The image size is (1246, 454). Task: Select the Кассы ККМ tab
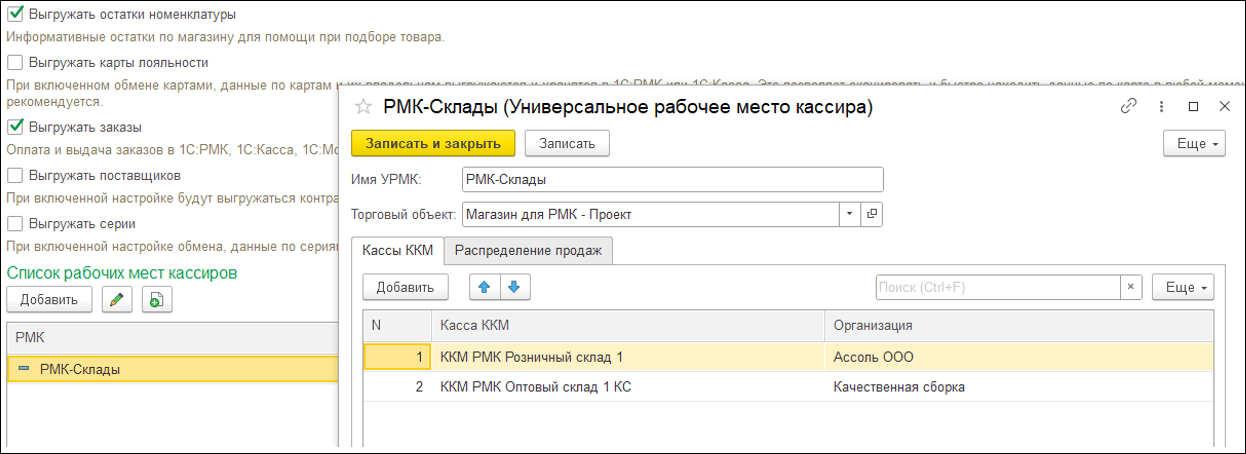tap(397, 250)
